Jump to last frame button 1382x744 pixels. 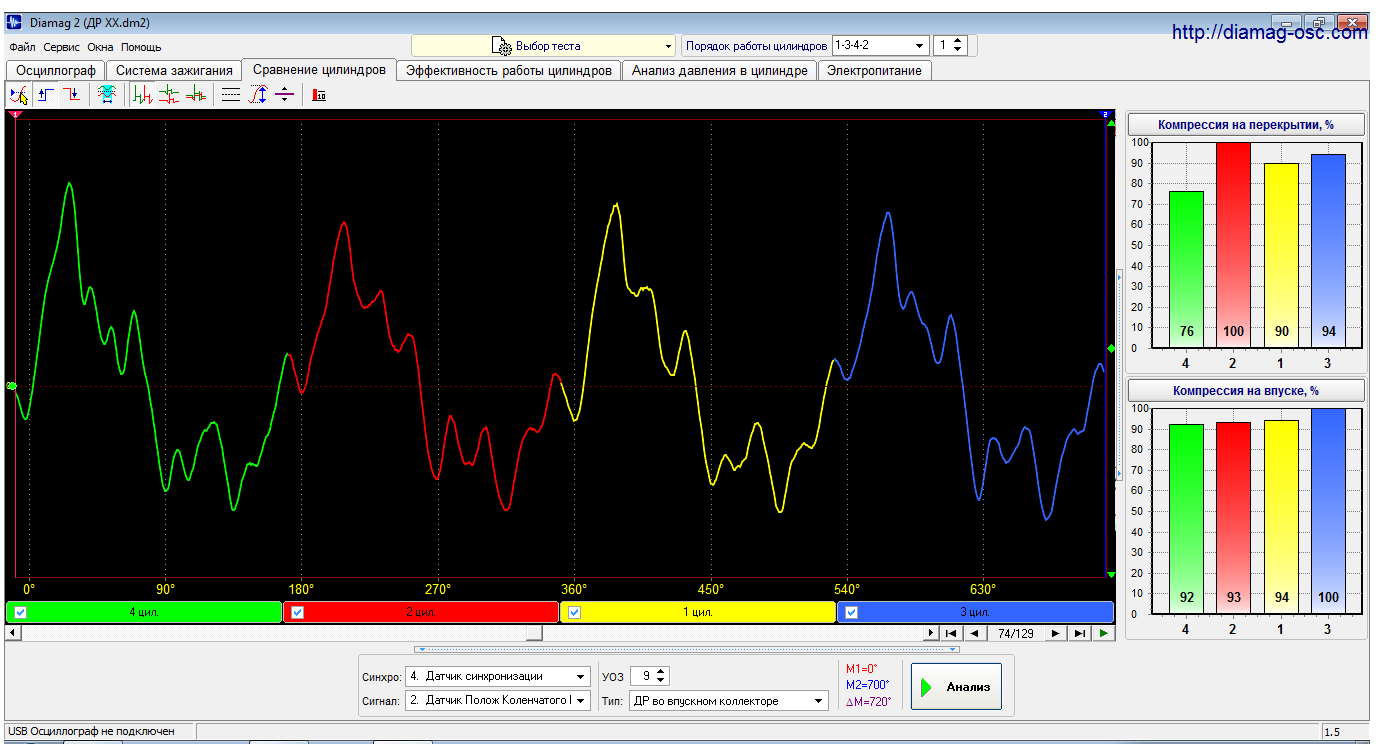coord(1079,633)
